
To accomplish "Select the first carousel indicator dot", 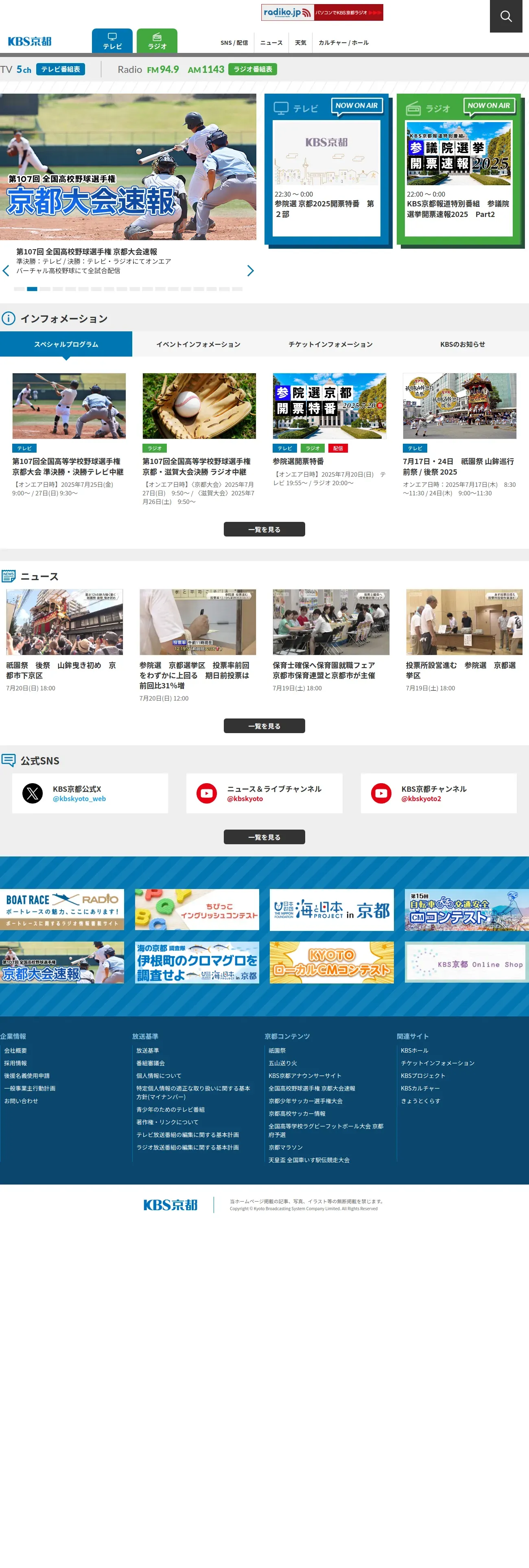I will tap(19, 289).
